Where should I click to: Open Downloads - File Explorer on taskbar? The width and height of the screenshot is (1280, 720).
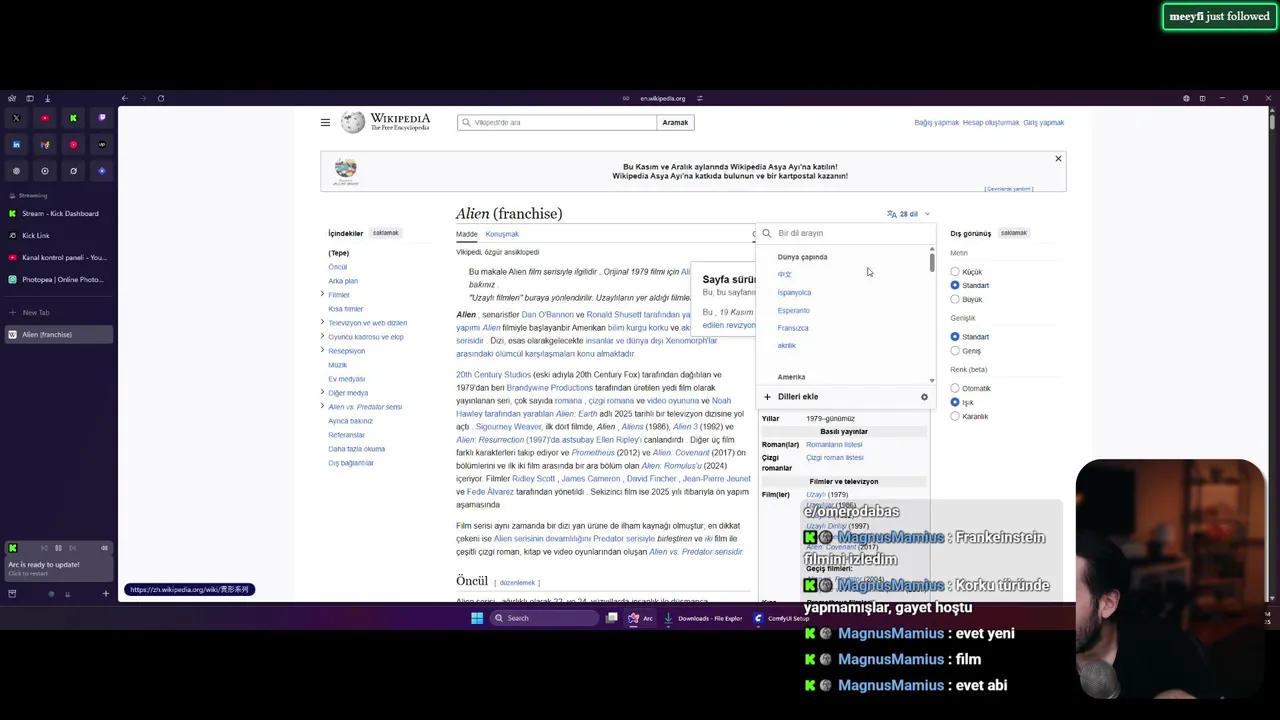(704, 618)
